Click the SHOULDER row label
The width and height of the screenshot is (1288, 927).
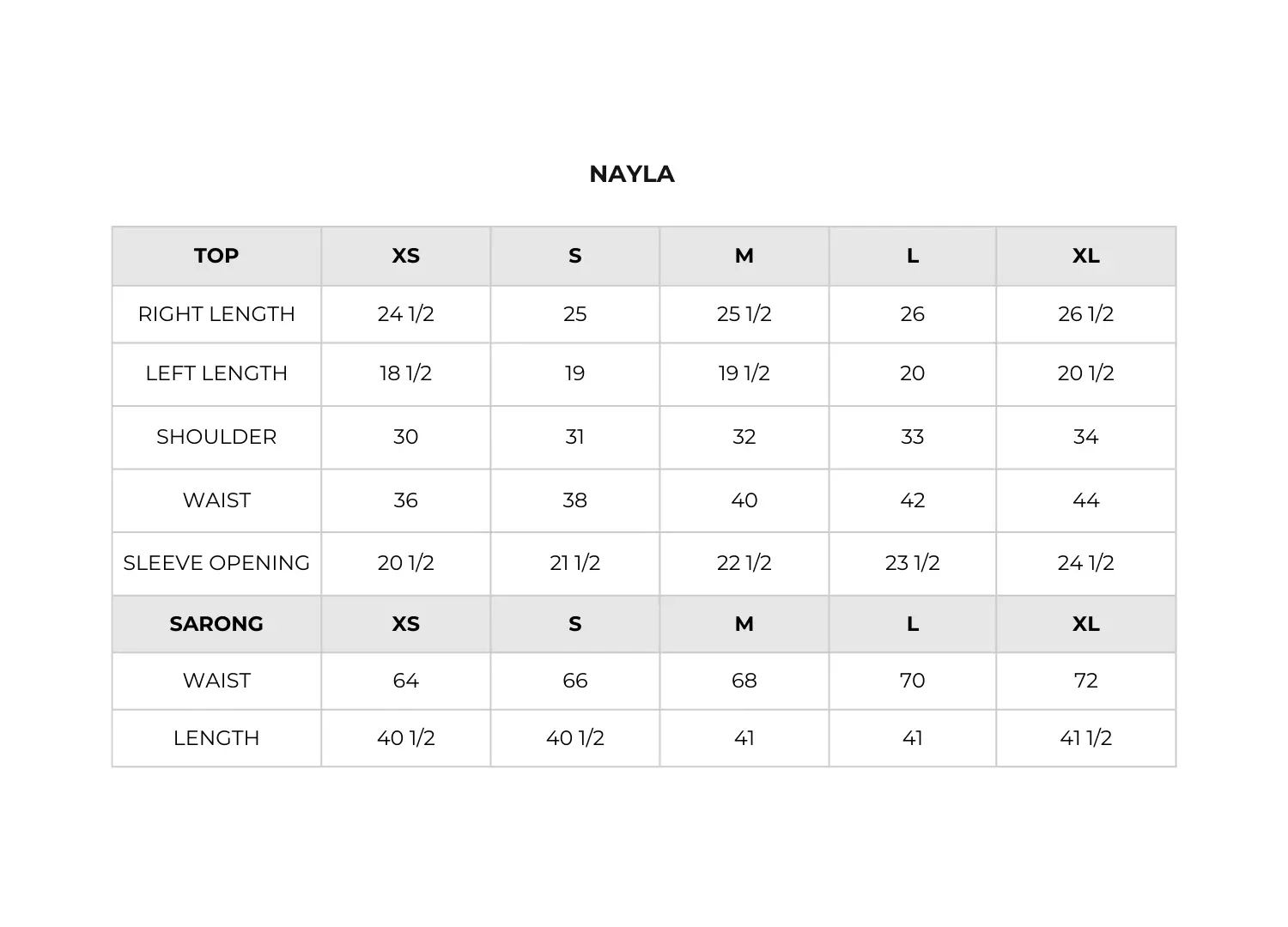click(216, 437)
